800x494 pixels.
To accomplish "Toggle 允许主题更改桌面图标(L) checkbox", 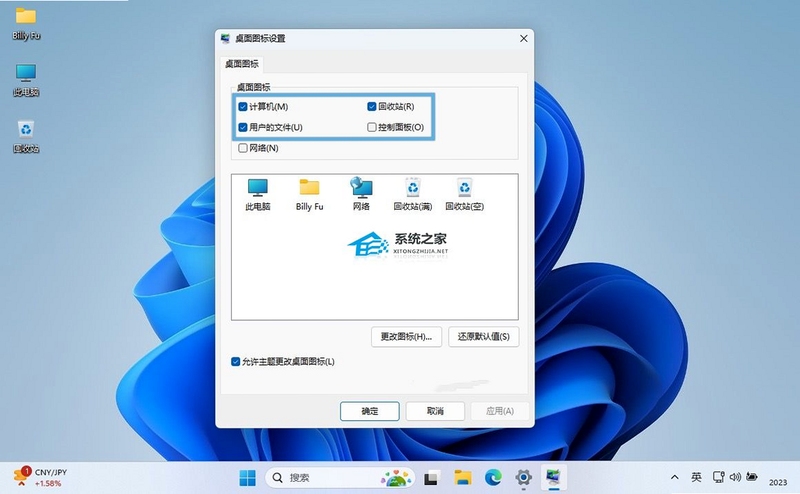I will click(235, 361).
